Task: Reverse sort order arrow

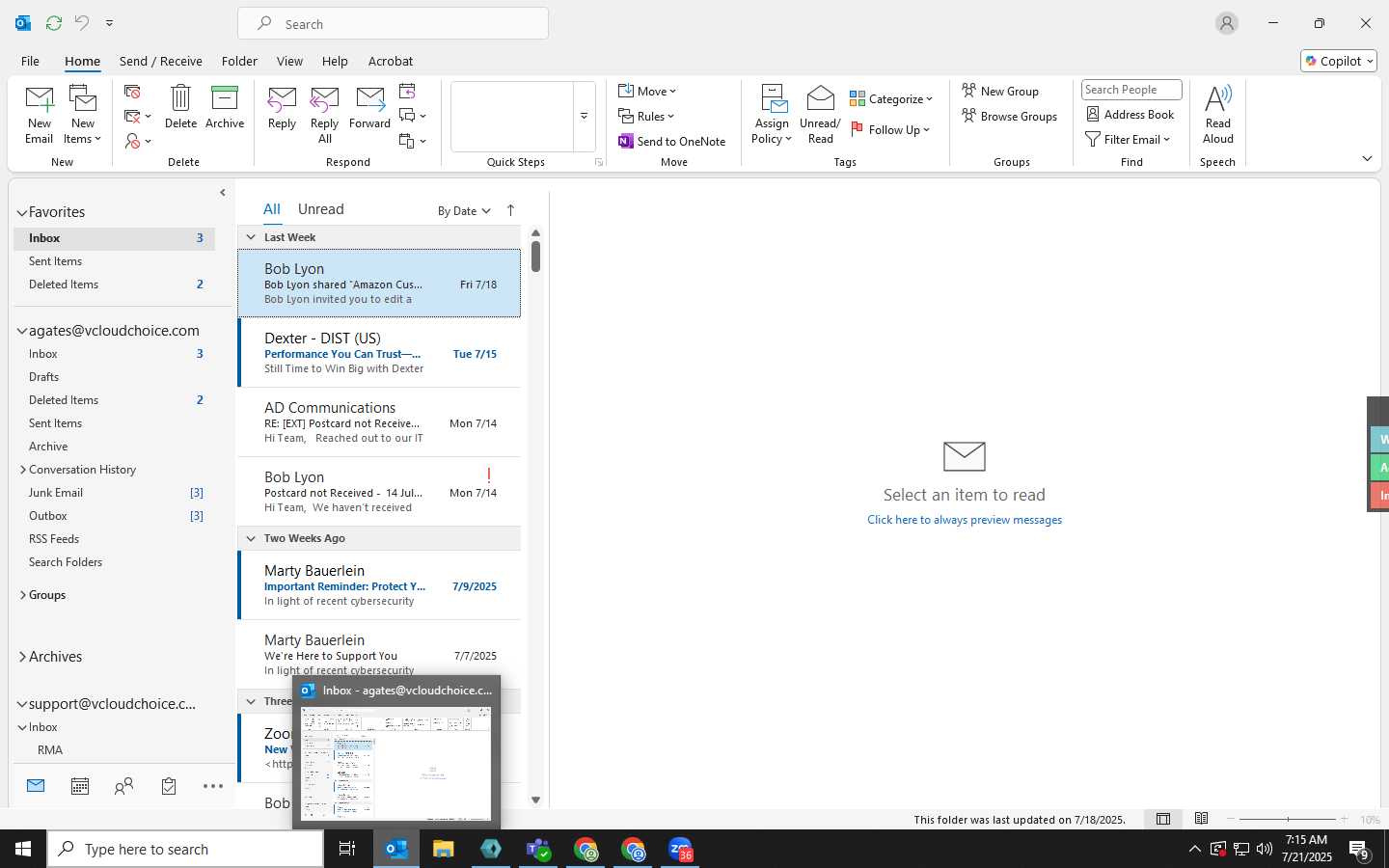Action: pos(510,210)
